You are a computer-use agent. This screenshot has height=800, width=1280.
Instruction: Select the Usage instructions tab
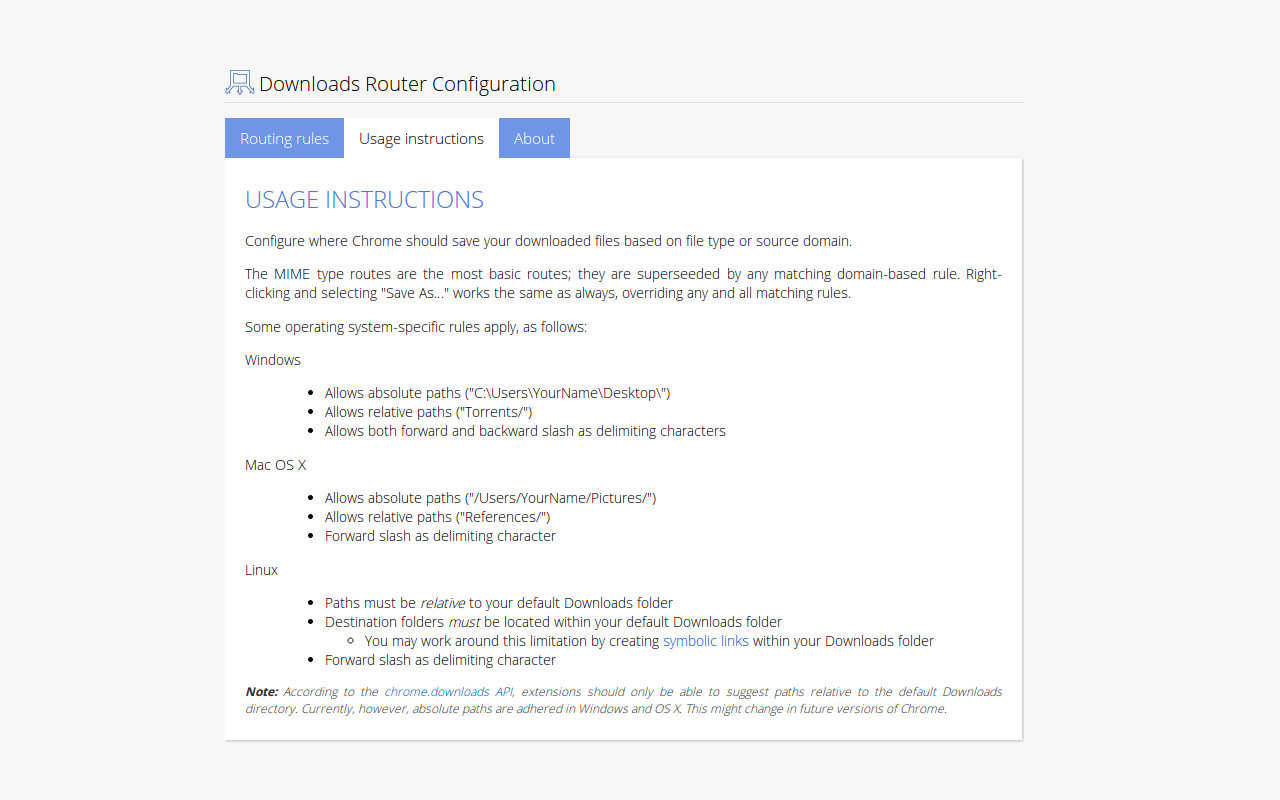coord(421,138)
